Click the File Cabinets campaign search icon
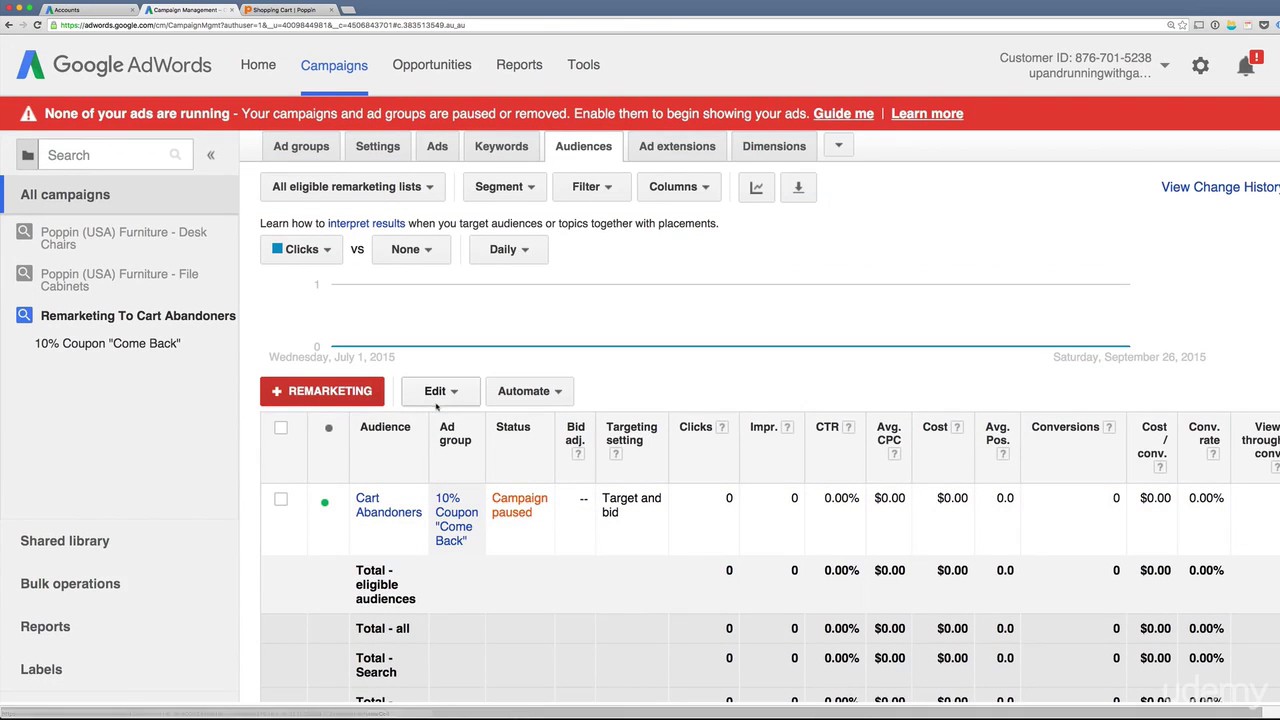The image size is (1280, 720). click(24, 274)
